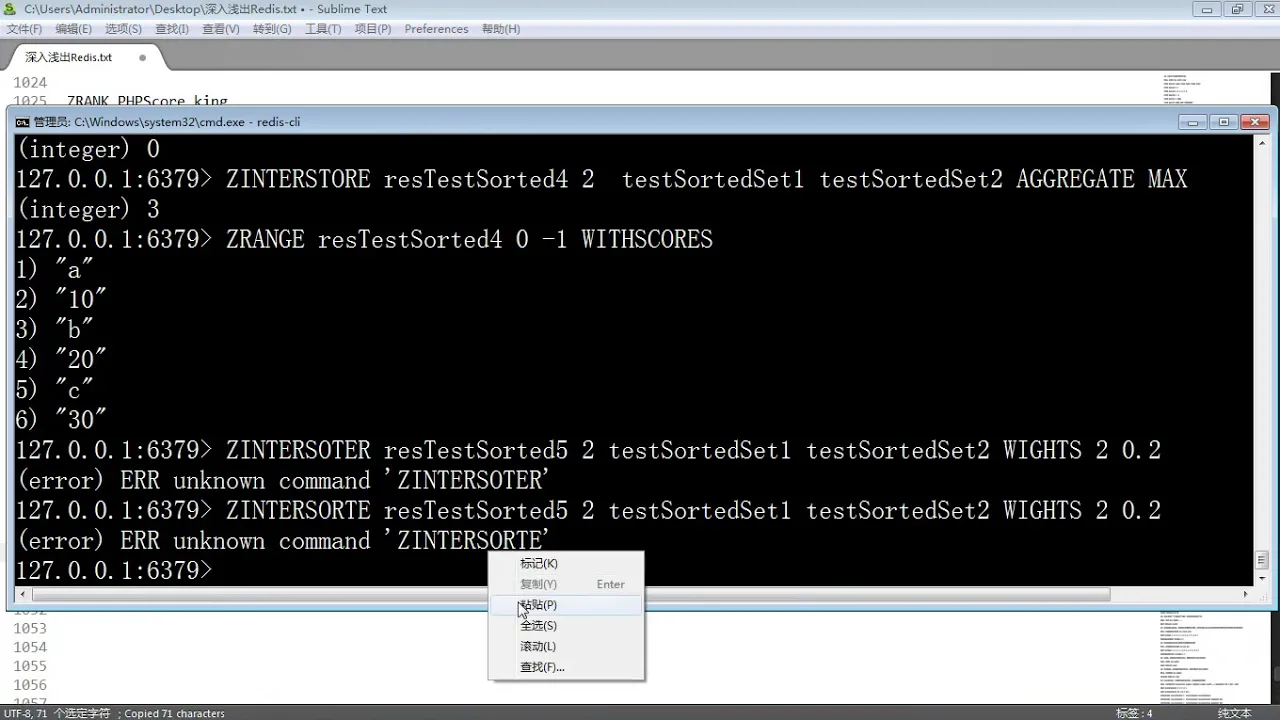Open the 文件(F) menu in Sublime Text
The image size is (1280, 720).
(24, 29)
